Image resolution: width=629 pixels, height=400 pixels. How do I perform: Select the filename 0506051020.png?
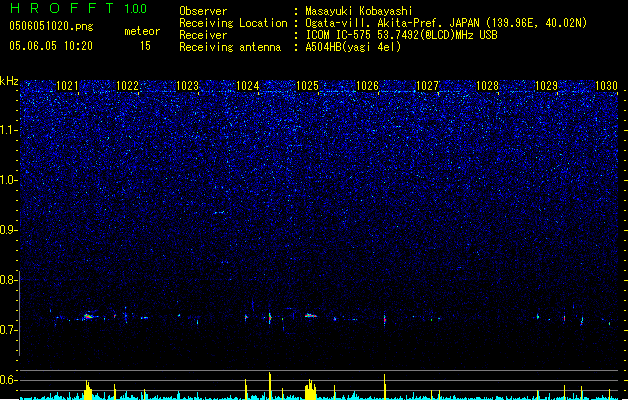point(51,27)
